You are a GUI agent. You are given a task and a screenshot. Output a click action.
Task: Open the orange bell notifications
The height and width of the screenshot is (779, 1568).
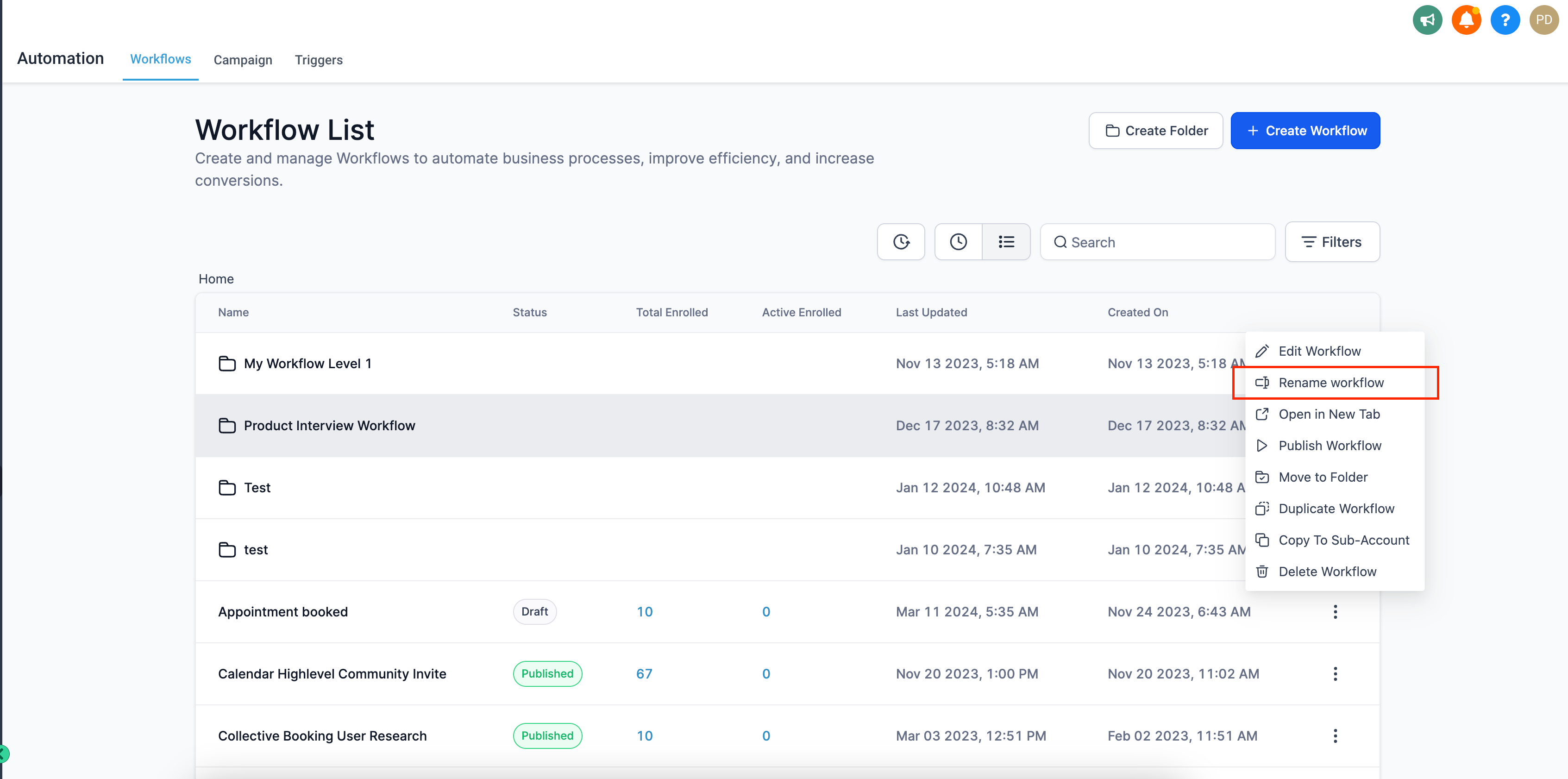[x=1466, y=20]
